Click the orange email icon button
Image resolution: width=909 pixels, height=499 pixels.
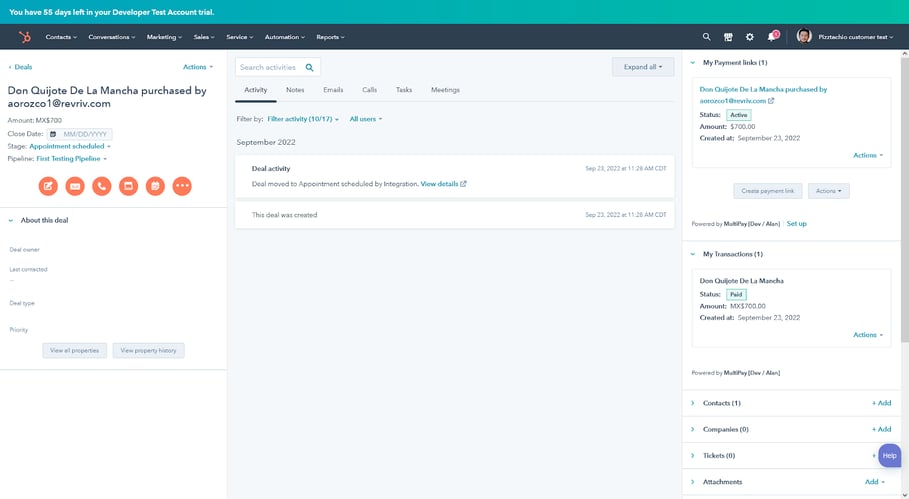(75, 185)
